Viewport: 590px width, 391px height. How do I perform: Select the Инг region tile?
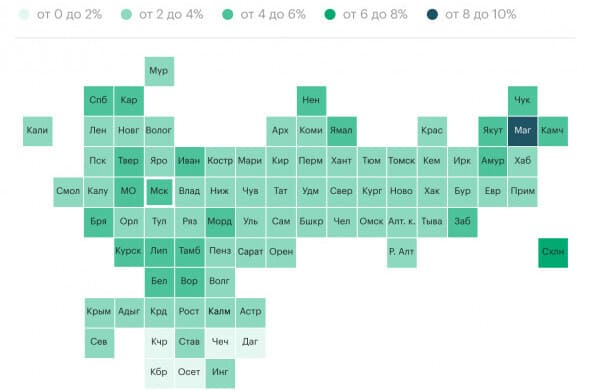point(220,373)
